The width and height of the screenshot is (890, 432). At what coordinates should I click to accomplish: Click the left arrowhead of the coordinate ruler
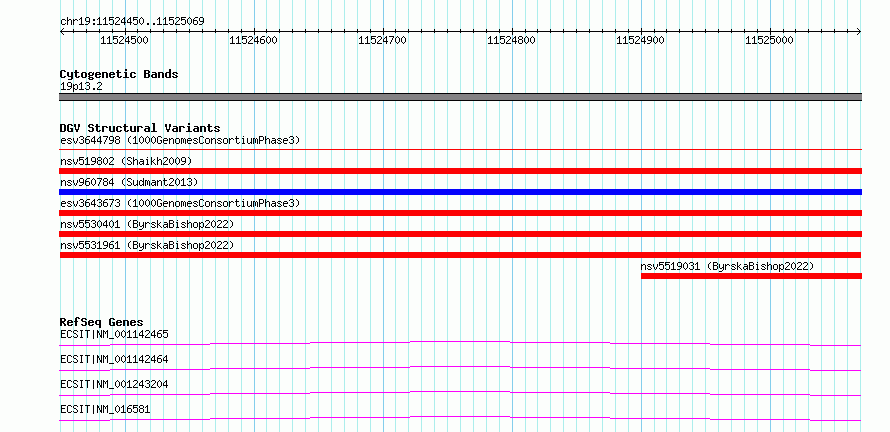[x=62, y=32]
